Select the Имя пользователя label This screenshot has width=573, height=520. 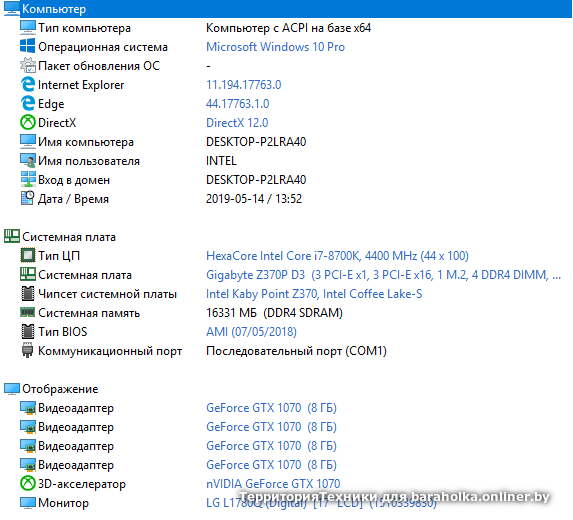89,161
